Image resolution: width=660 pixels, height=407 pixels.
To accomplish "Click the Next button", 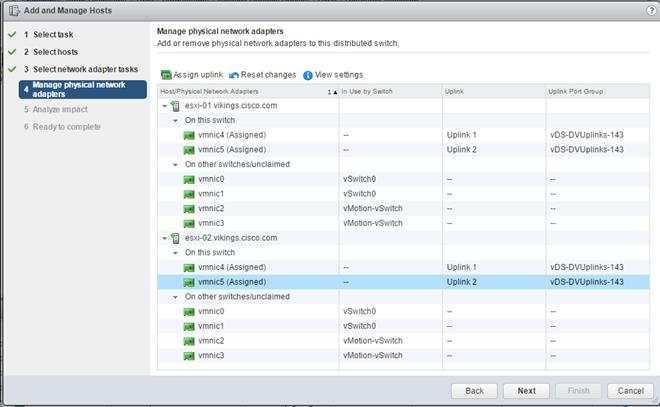I will pos(526,391).
